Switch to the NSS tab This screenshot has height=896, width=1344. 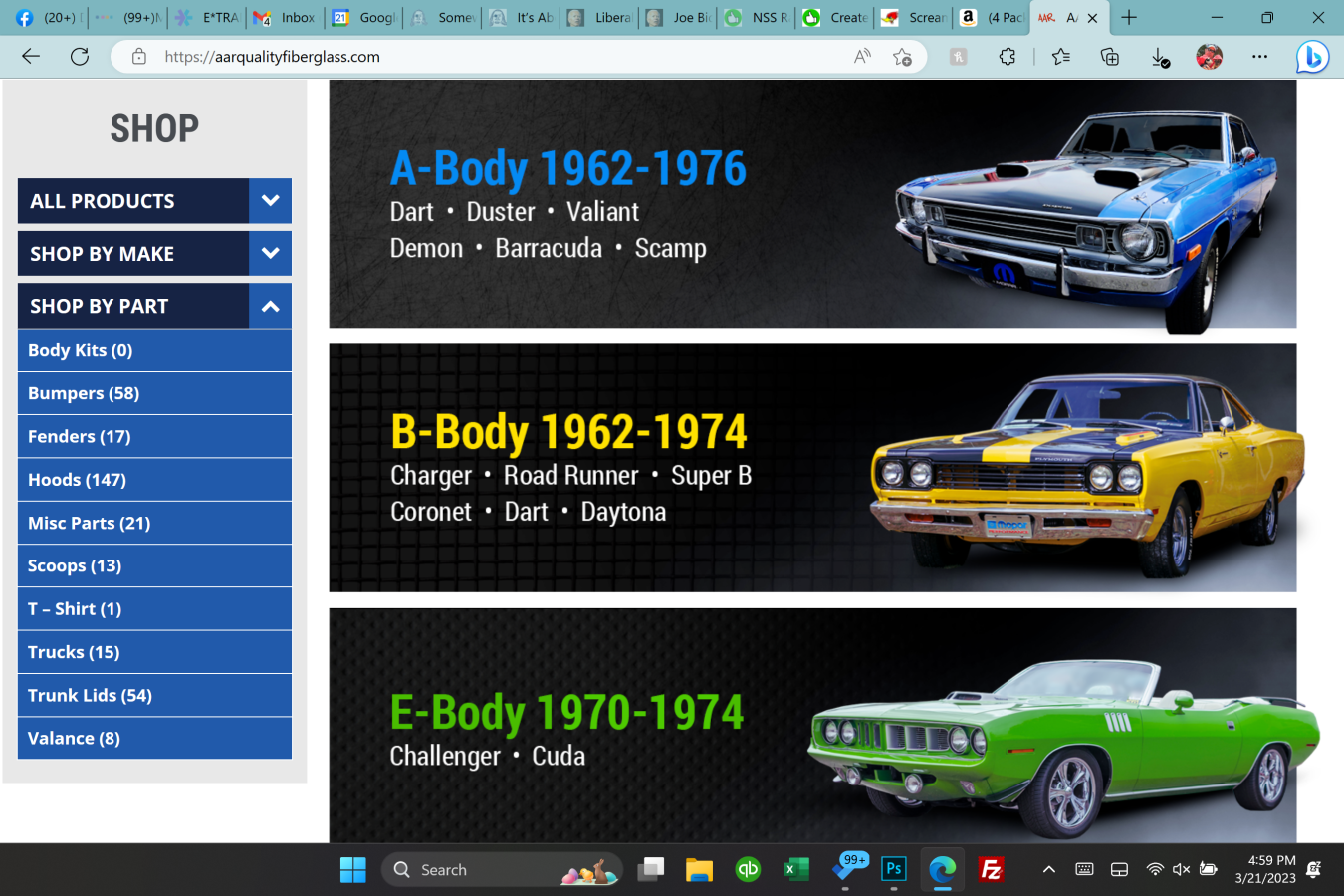tap(758, 18)
